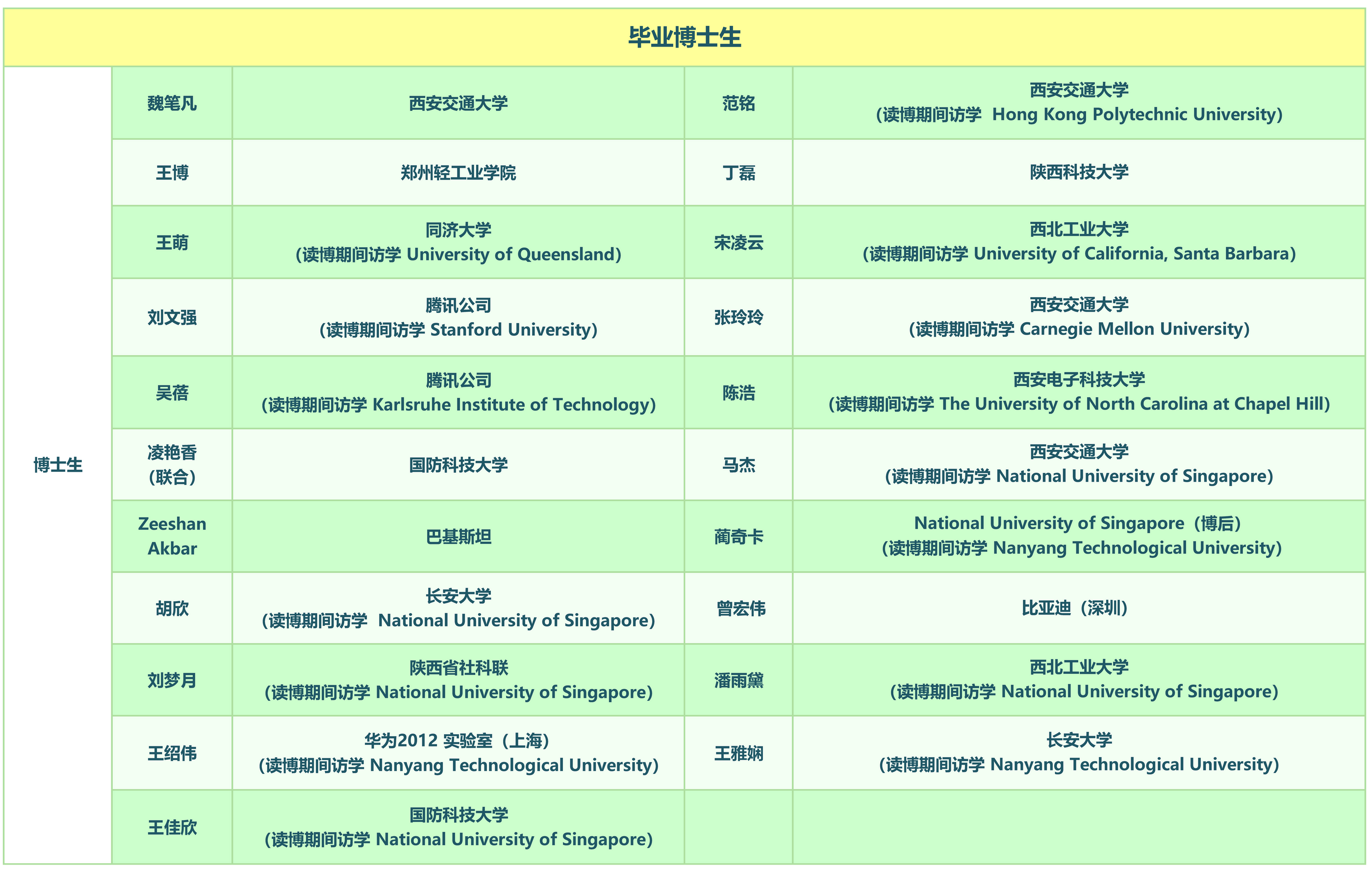The width and height of the screenshot is (1372, 872).
Task: Click the name 潘雨黛
Action: click(738, 681)
